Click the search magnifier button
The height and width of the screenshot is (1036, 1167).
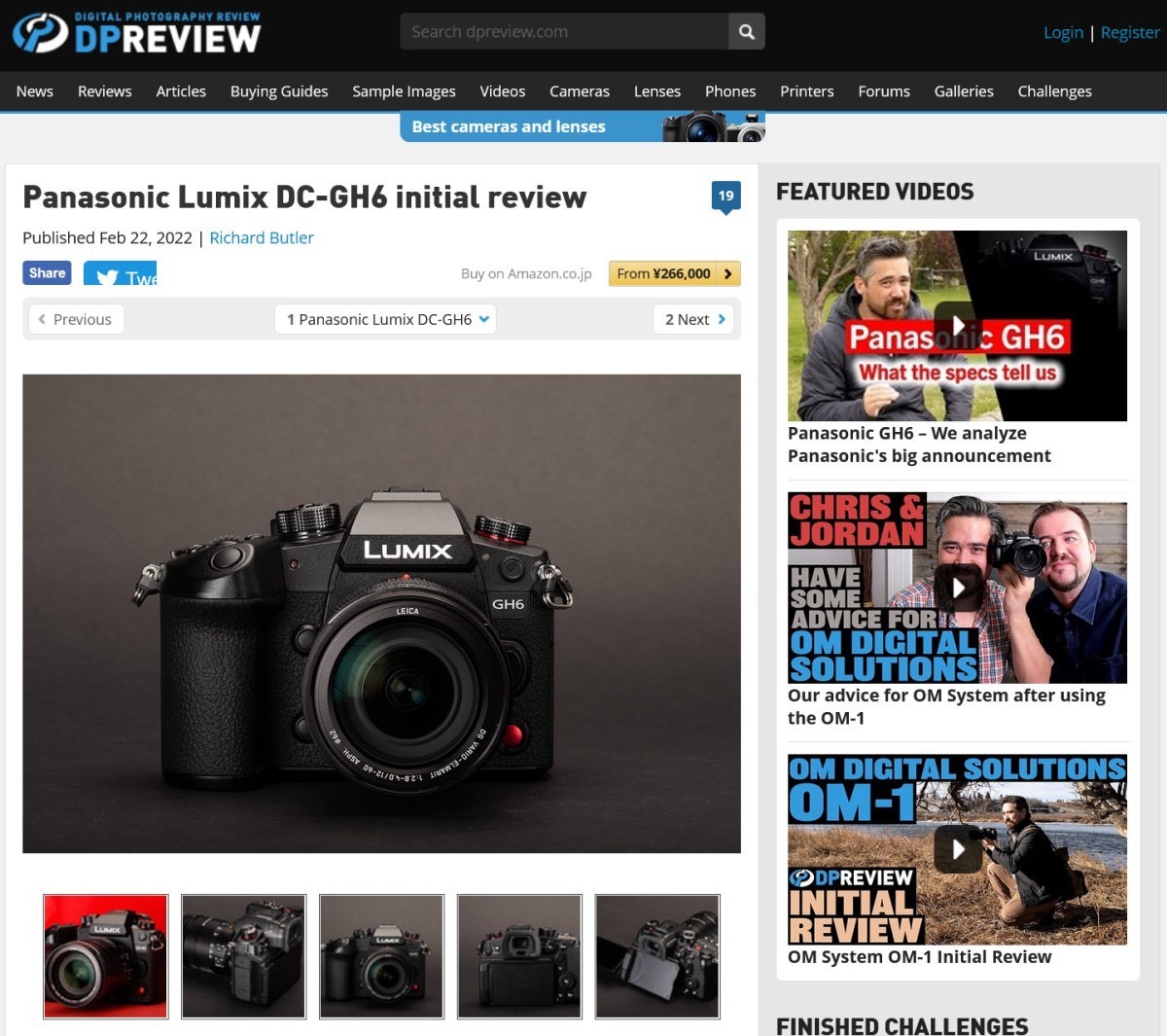747,32
